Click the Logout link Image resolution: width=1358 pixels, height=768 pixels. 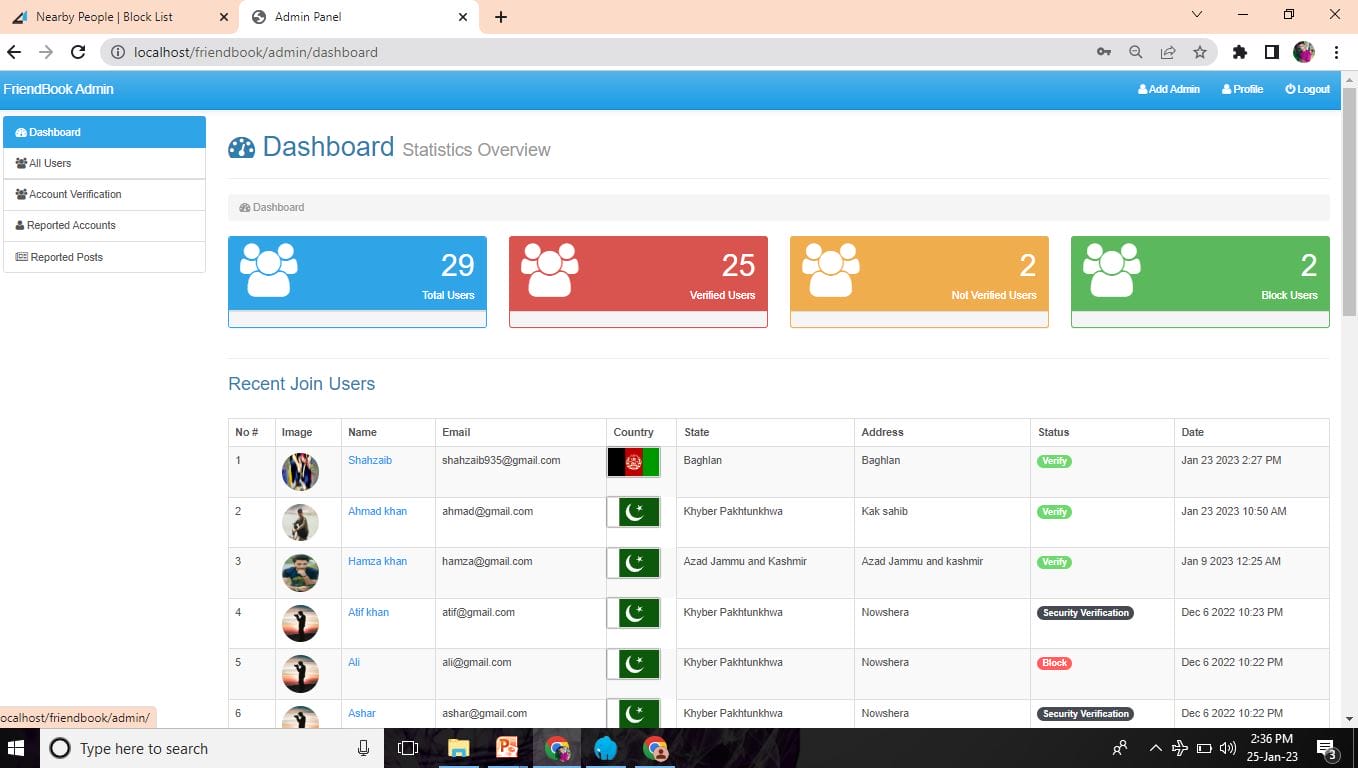tap(1308, 89)
